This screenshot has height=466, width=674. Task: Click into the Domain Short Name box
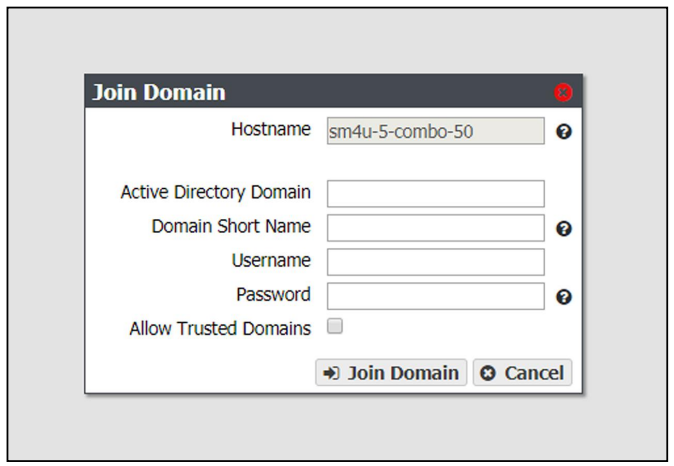click(x=435, y=228)
